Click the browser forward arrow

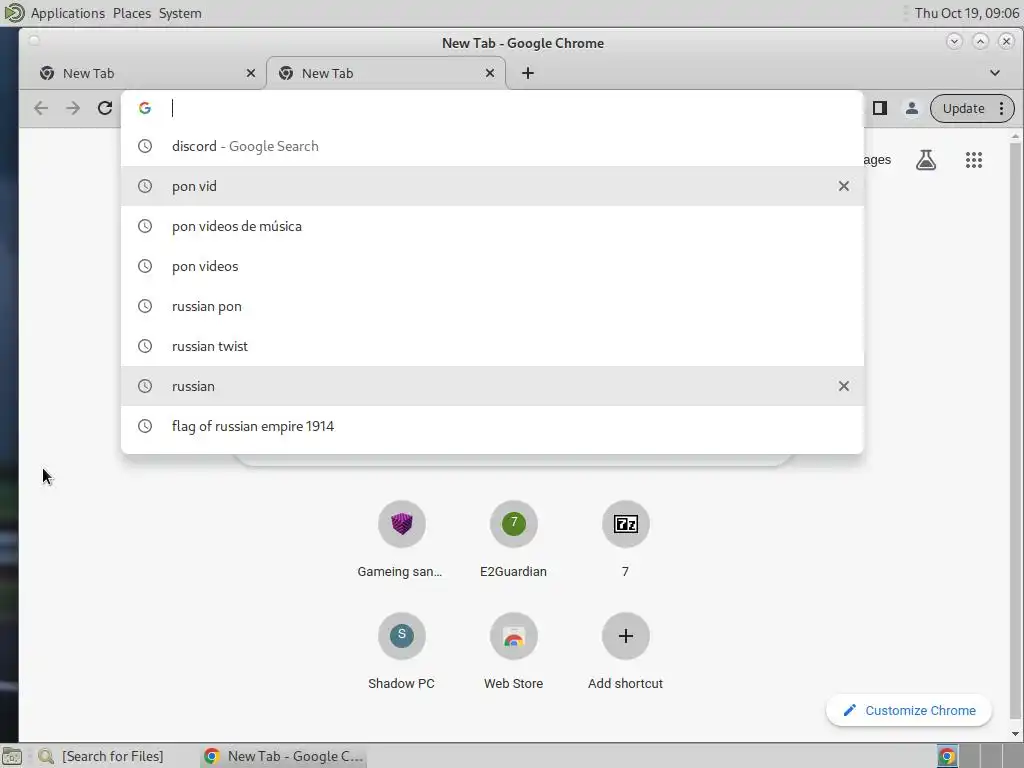(73, 108)
